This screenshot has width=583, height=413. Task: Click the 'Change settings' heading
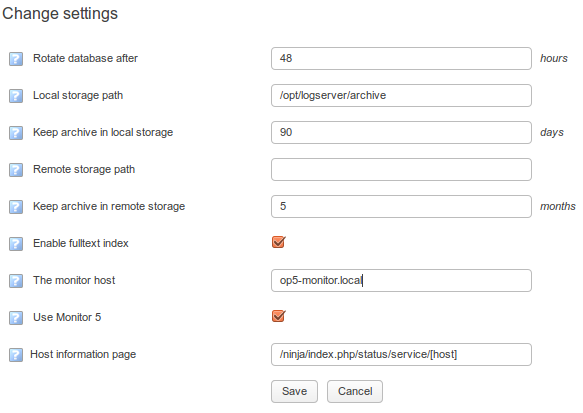pos(60,14)
